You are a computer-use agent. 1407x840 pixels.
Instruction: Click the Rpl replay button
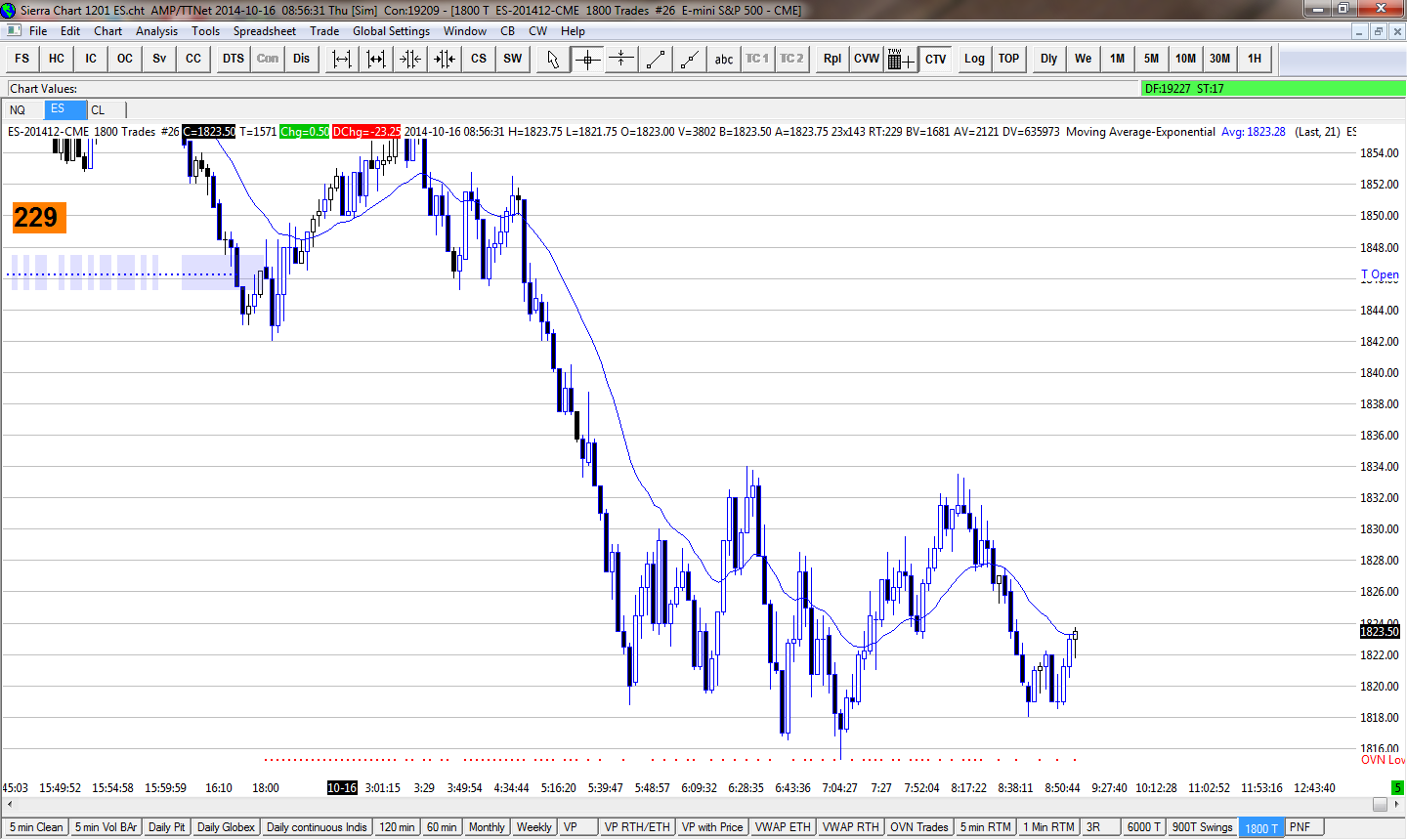click(x=832, y=59)
